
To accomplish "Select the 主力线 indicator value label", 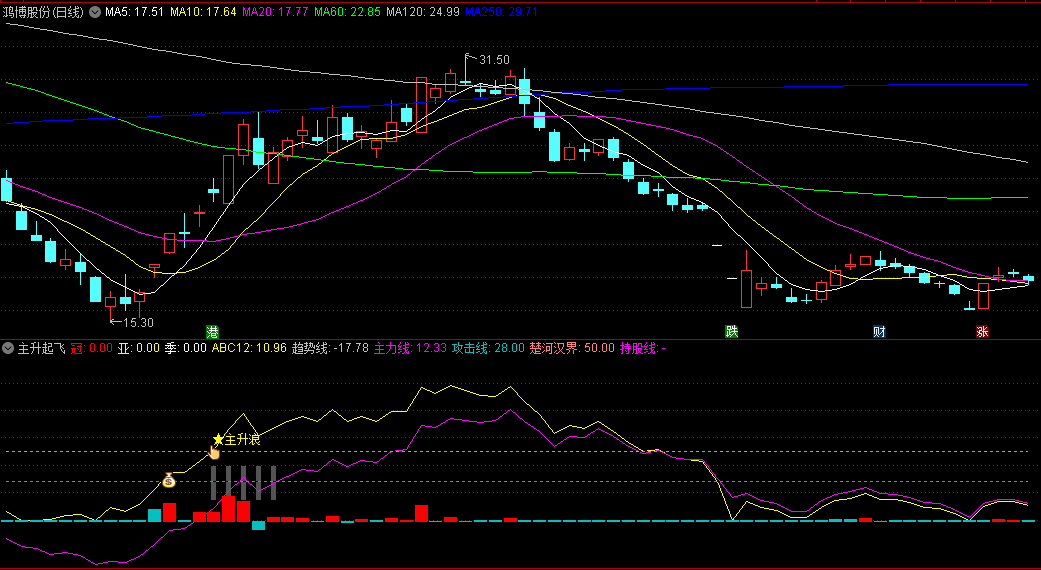I will [x=409, y=348].
